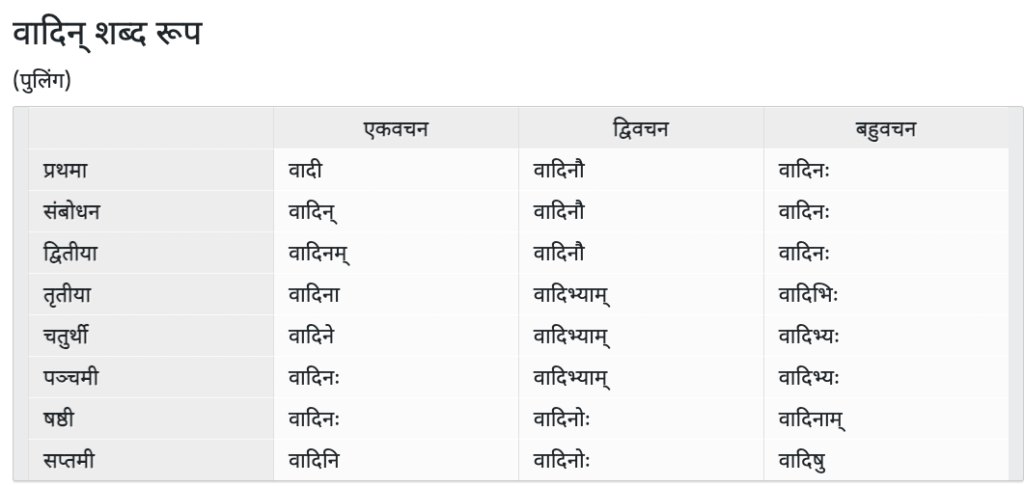This screenshot has width=1024, height=486.
Task: Click the द्वितीया row label
Action: click(x=70, y=254)
